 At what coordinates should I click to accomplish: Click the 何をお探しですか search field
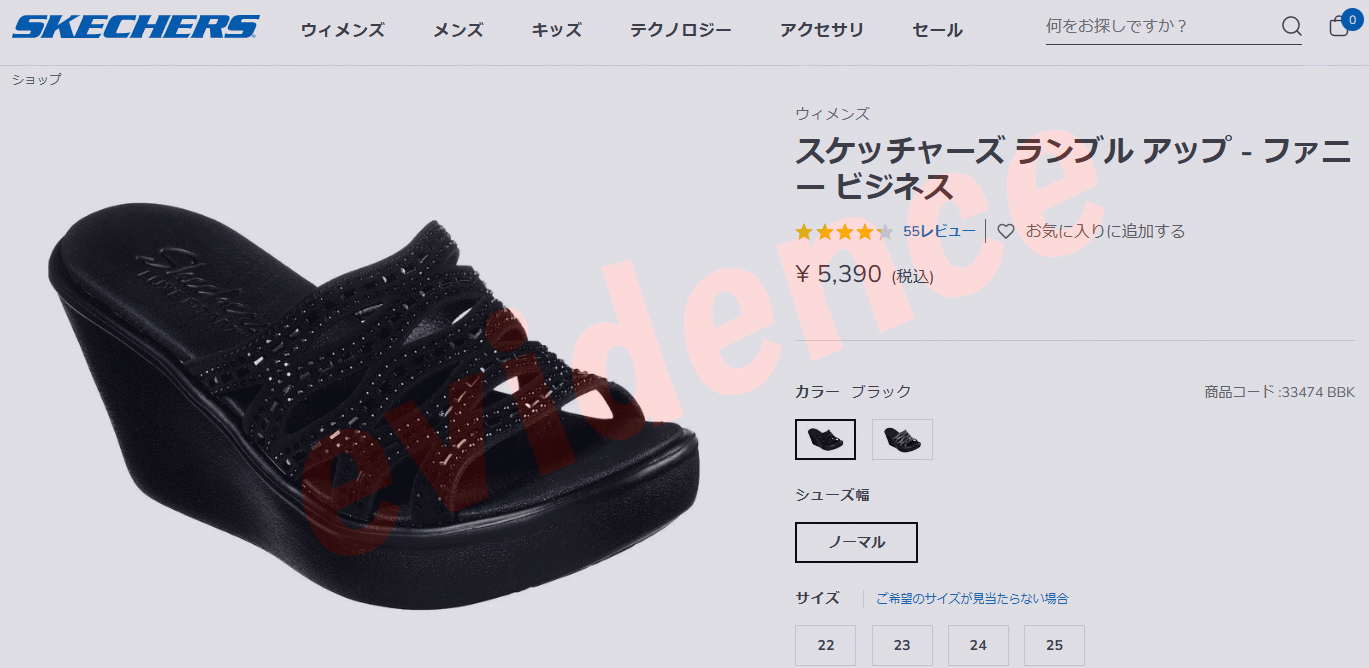pos(1160,26)
